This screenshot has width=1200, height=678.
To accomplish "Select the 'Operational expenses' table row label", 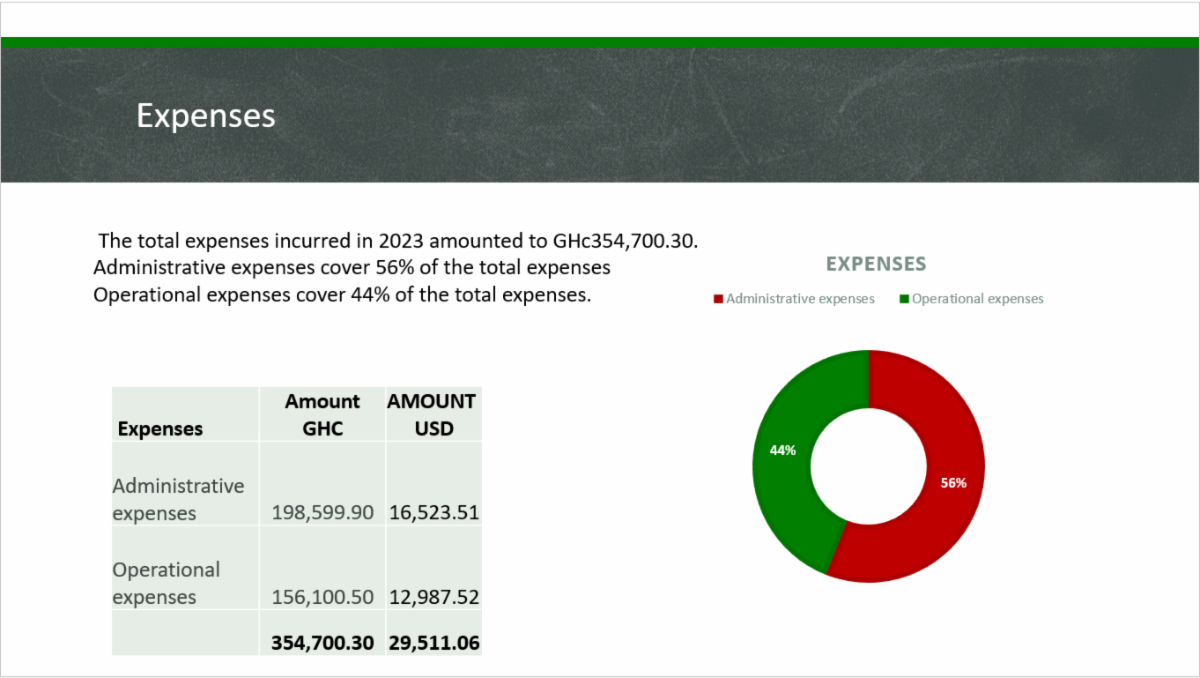I will pos(186,568).
